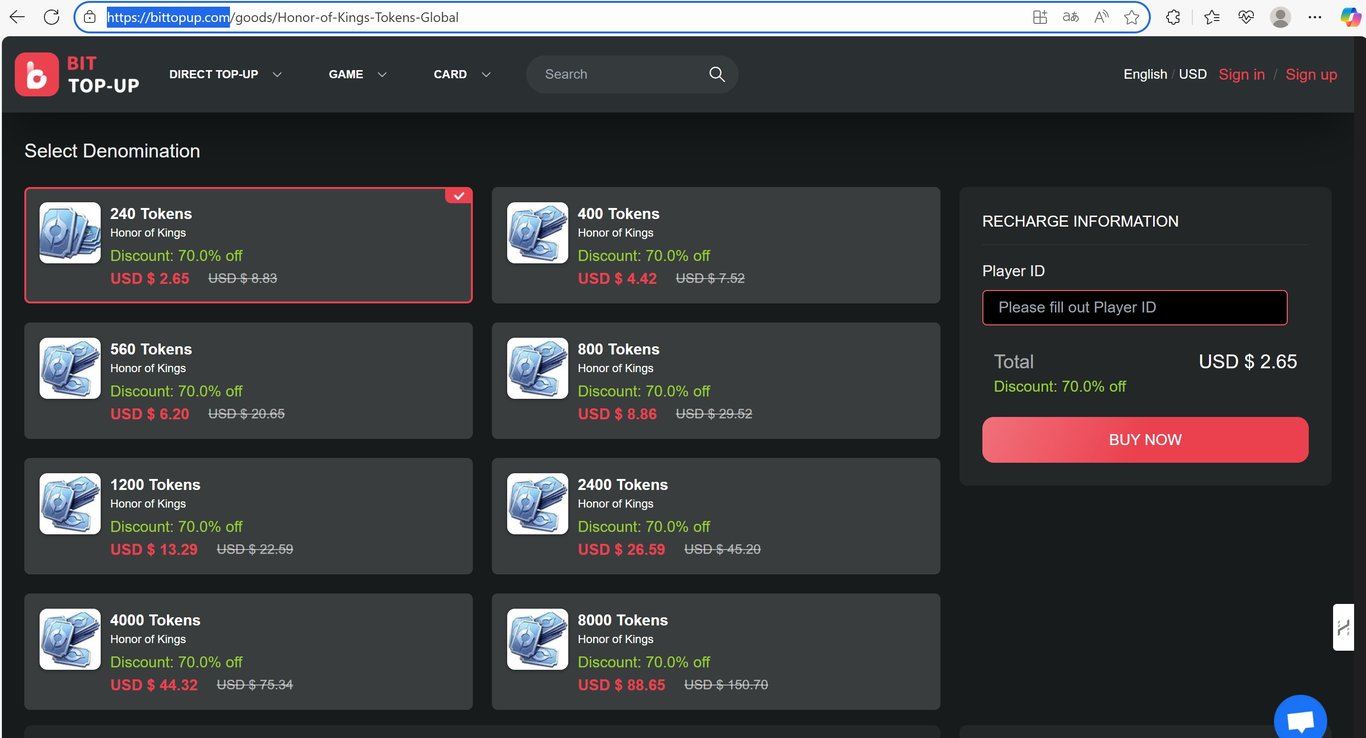This screenshot has height=738, width=1366.
Task: Click the Select Denomination heading
Action: 112,151
